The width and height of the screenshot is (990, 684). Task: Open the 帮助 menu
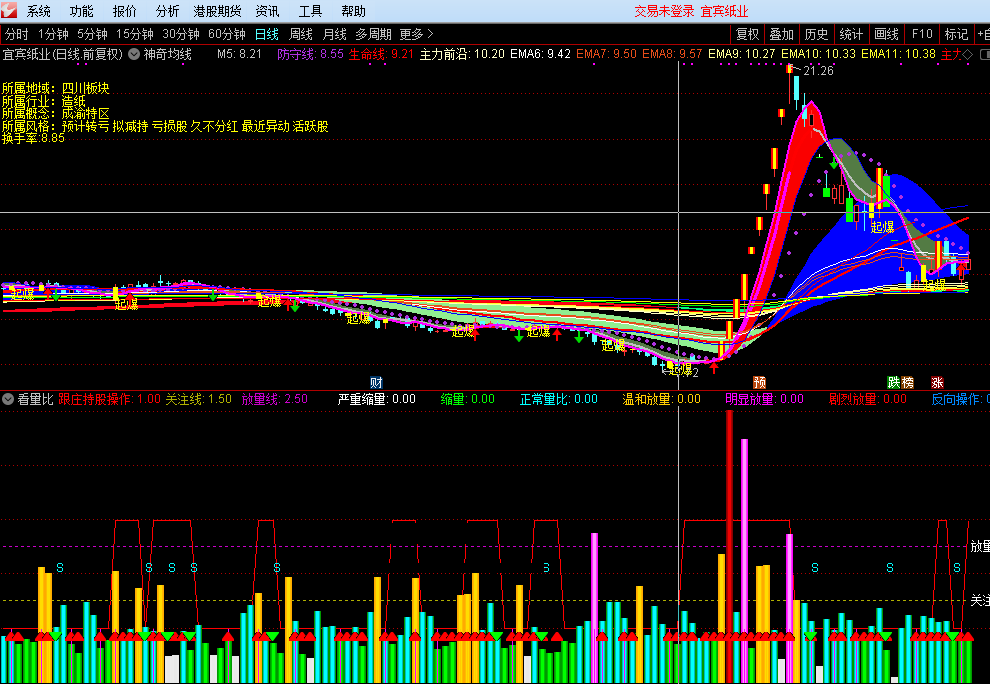click(x=353, y=11)
